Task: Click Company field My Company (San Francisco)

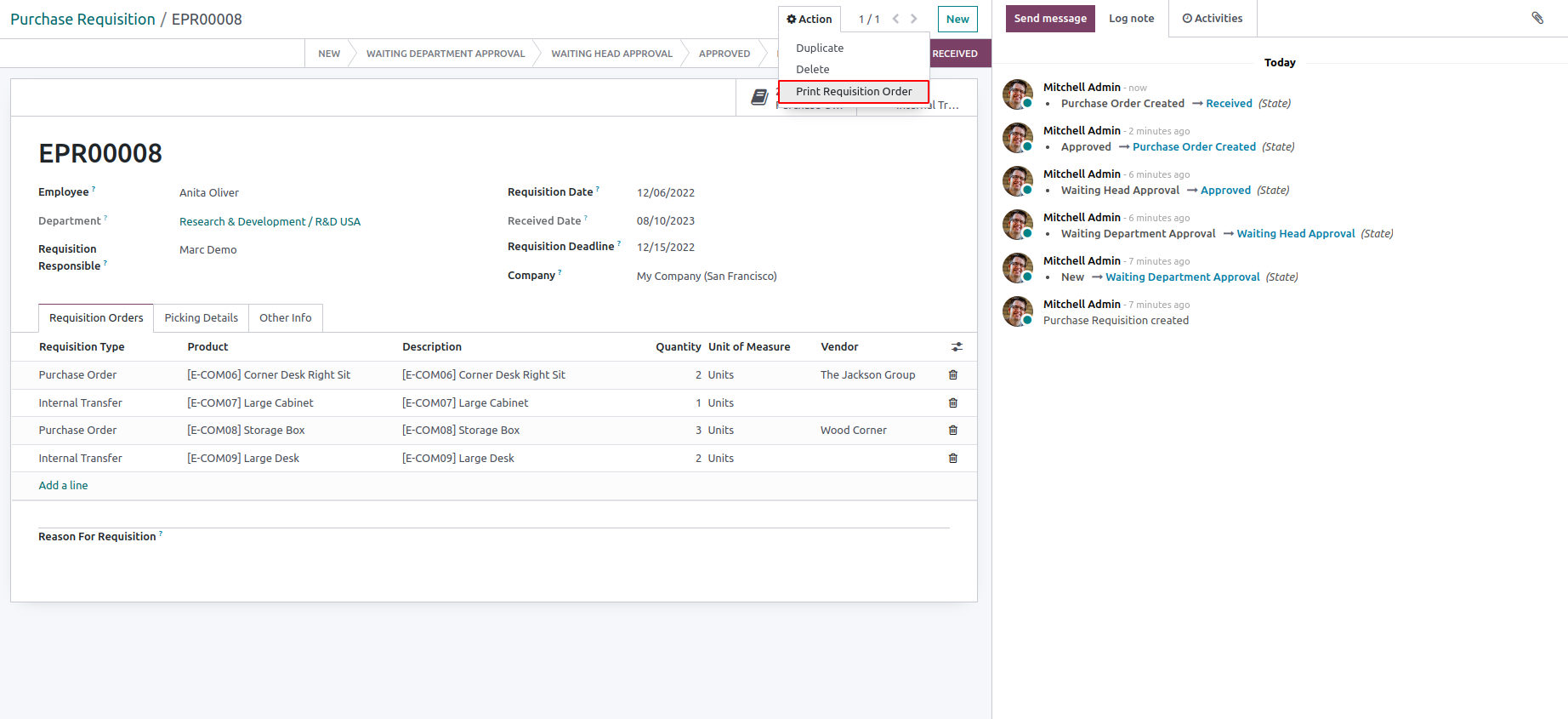Action: (x=707, y=277)
